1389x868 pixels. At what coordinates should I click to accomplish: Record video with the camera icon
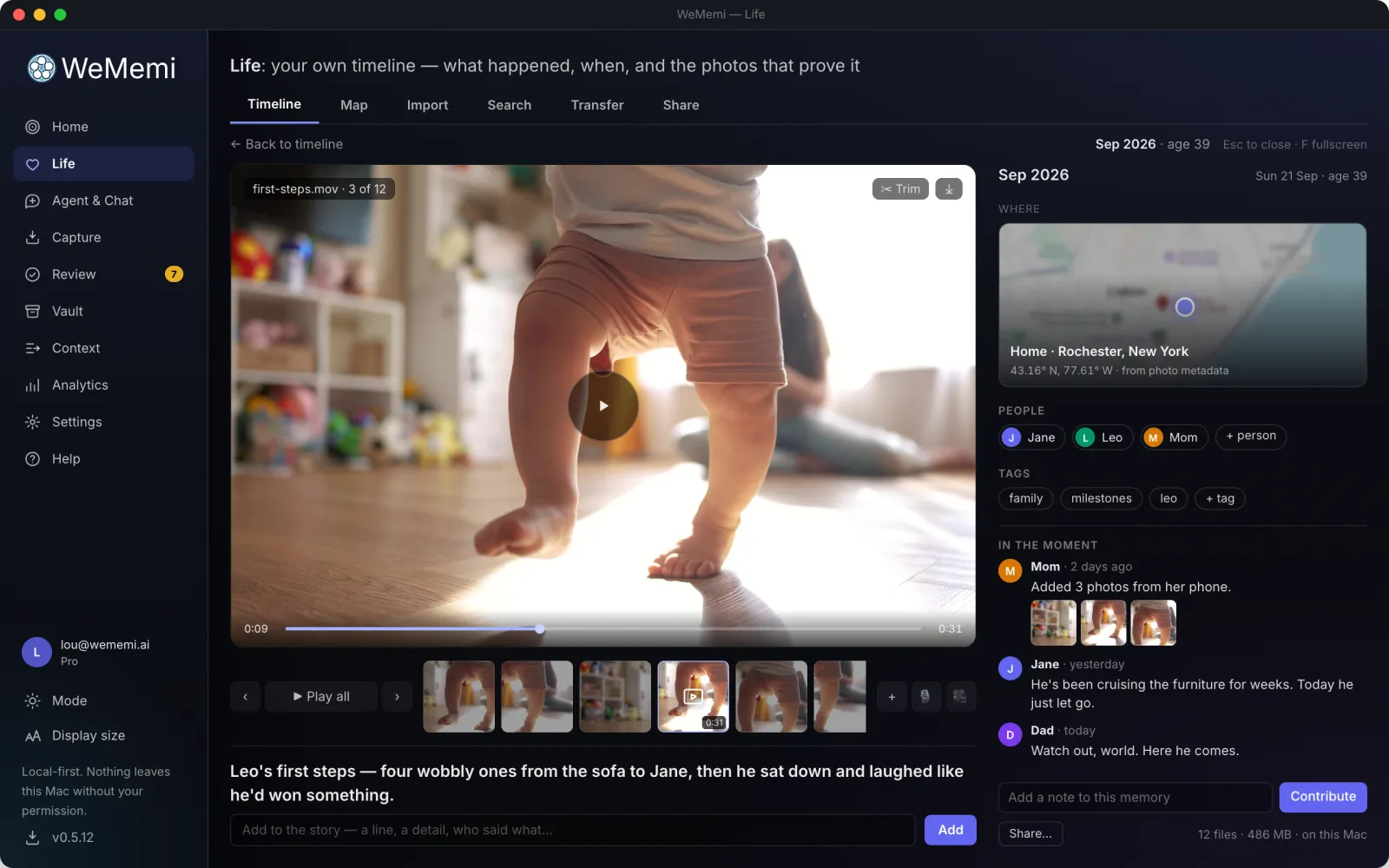pos(959,697)
